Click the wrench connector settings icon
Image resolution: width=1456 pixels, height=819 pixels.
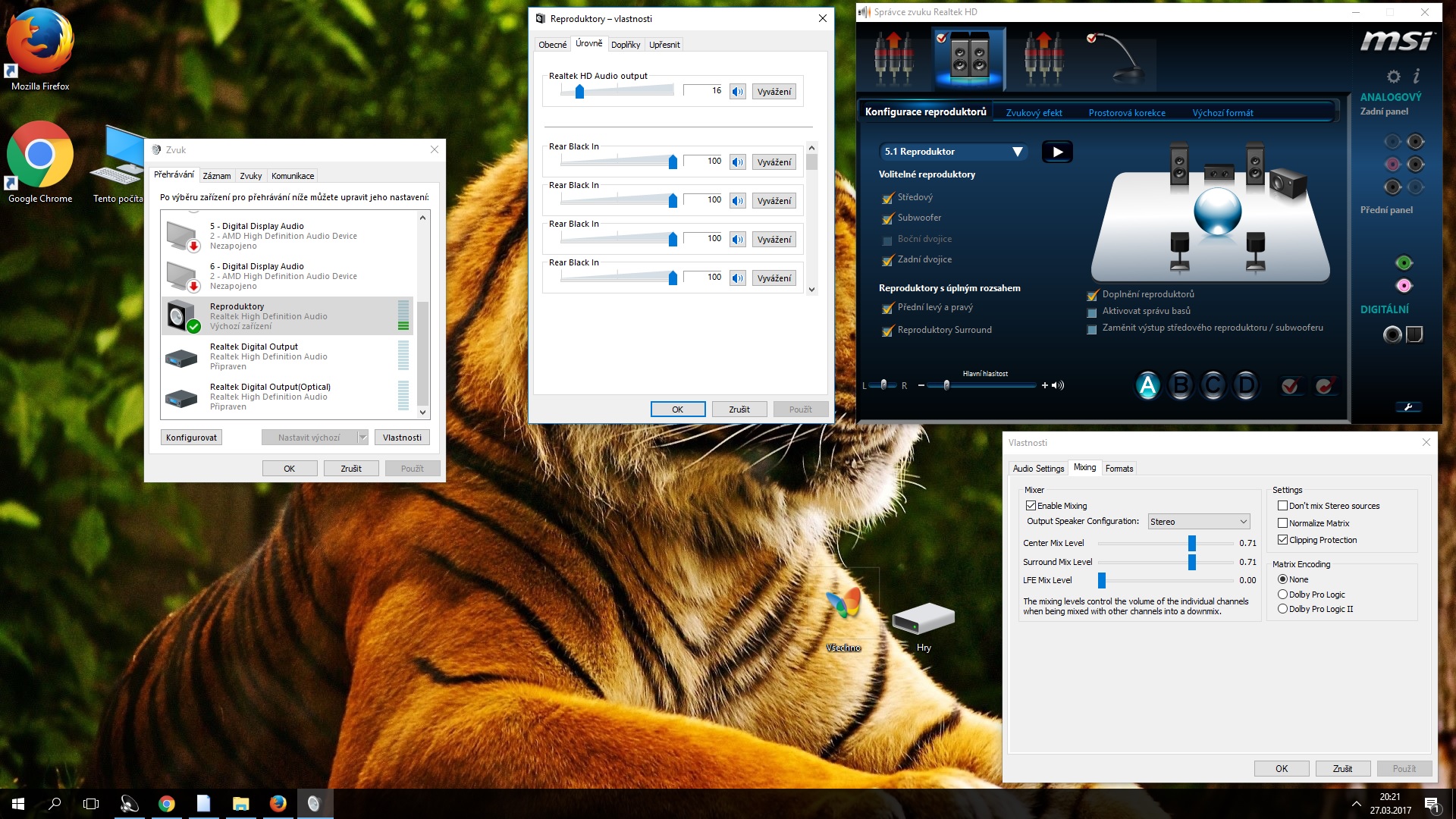[x=1407, y=407]
